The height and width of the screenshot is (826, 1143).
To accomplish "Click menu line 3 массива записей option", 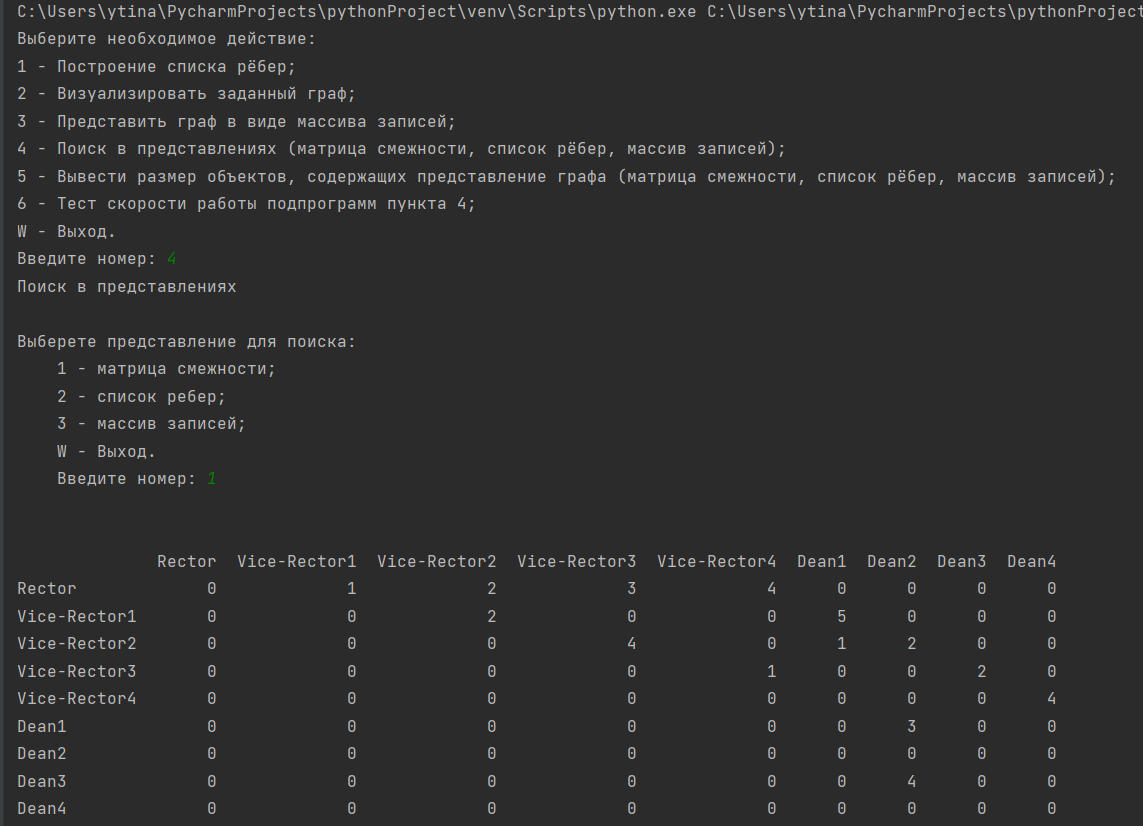I will [236, 122].
